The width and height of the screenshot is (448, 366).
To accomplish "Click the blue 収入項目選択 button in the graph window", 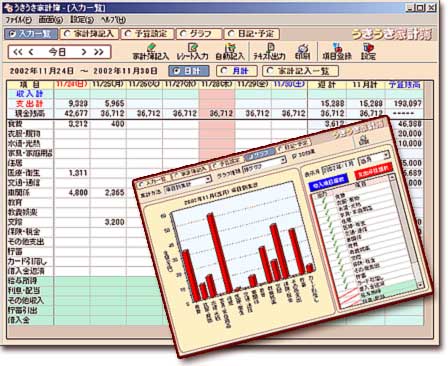I will pos(329,182).
